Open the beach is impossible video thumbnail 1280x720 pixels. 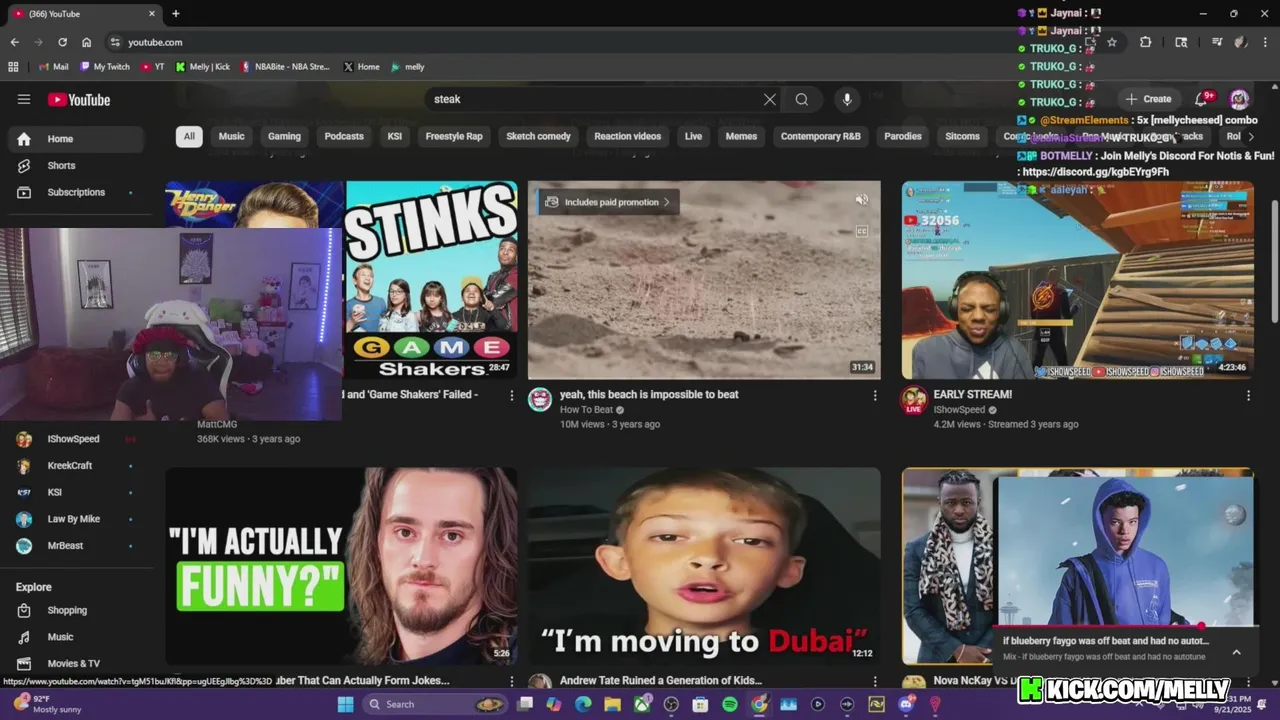click(x=704, y=280)
